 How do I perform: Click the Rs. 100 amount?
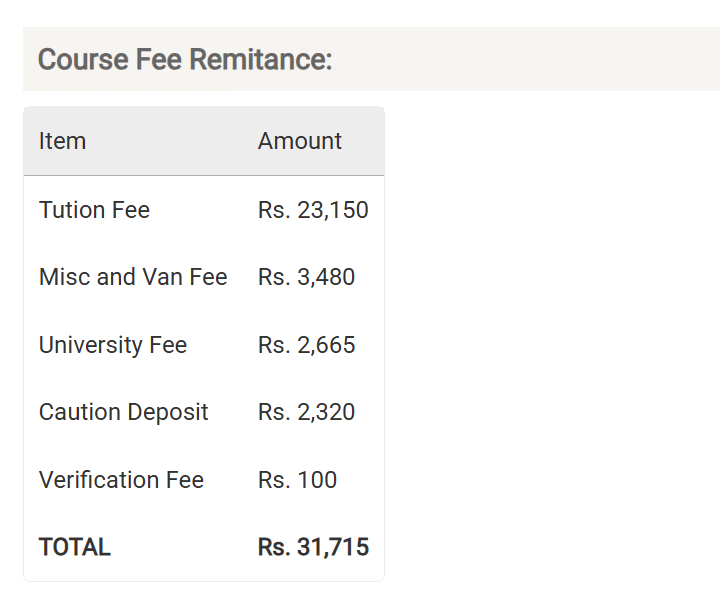click(297, 480)
